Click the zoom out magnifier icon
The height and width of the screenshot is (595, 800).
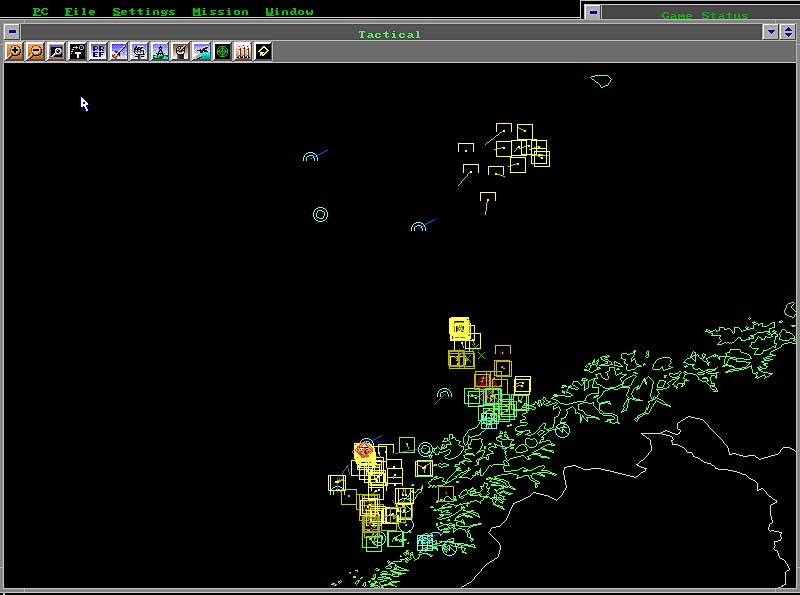(x=35, y=52)
